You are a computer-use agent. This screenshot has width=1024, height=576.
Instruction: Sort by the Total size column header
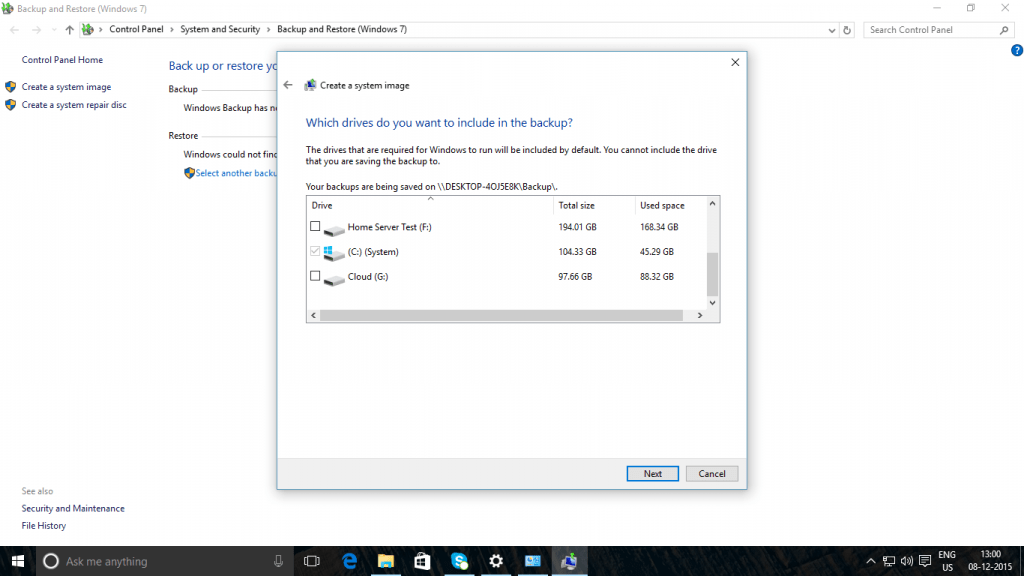pyautogui.click(x=594, y=205)
